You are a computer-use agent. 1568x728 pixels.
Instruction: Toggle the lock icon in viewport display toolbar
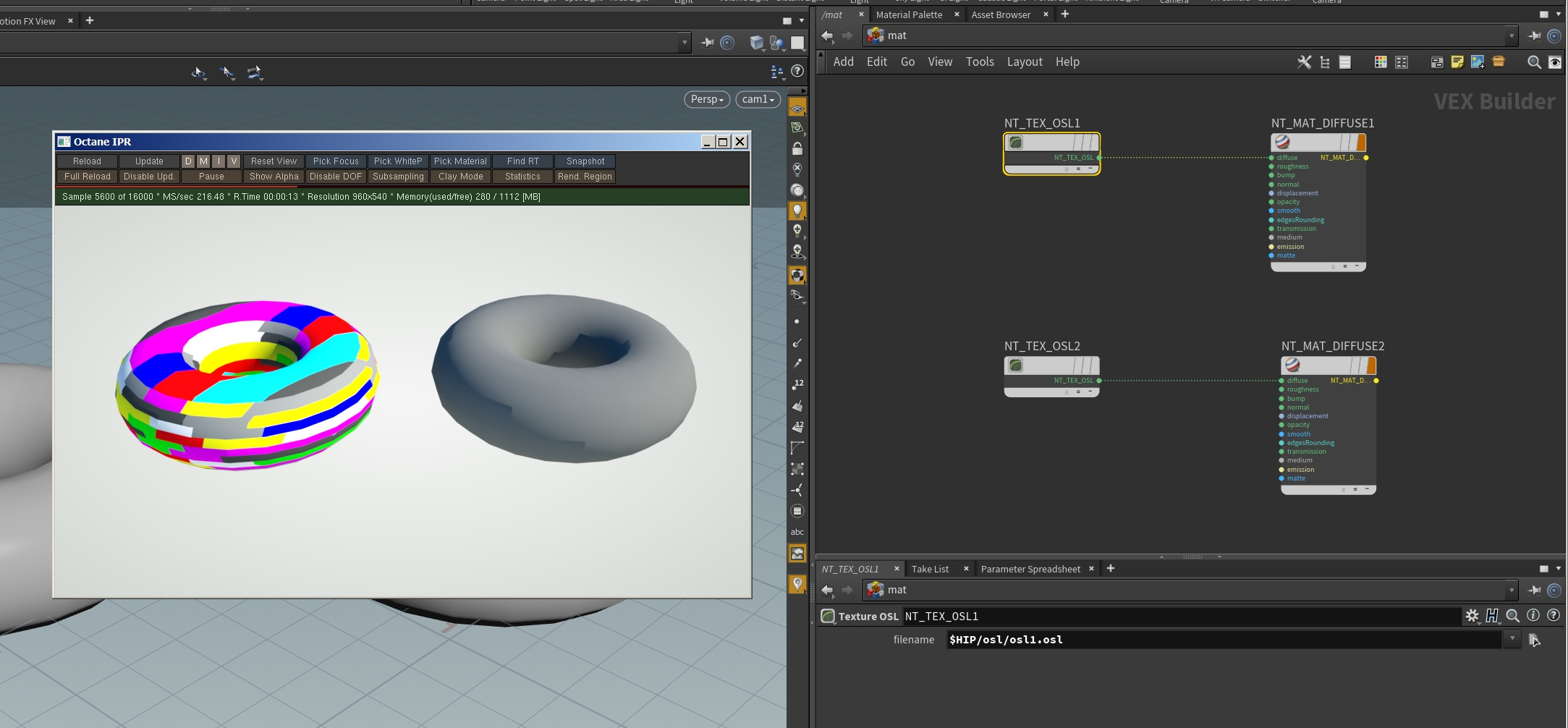797,149
